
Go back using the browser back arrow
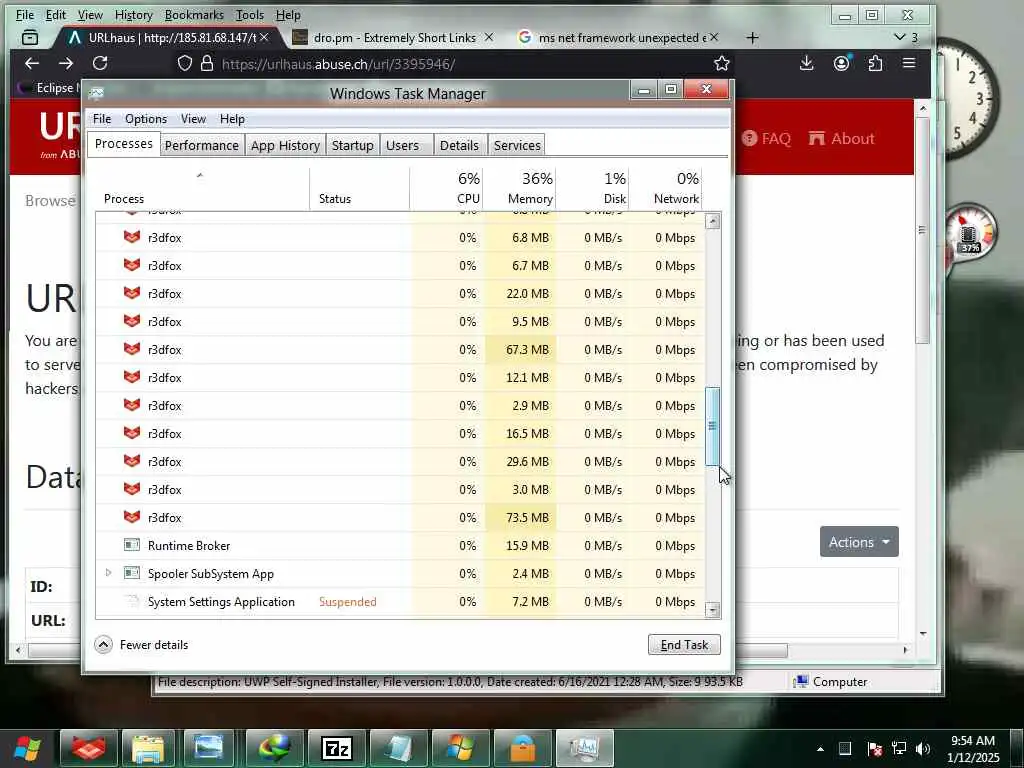[x=31, y=63]
